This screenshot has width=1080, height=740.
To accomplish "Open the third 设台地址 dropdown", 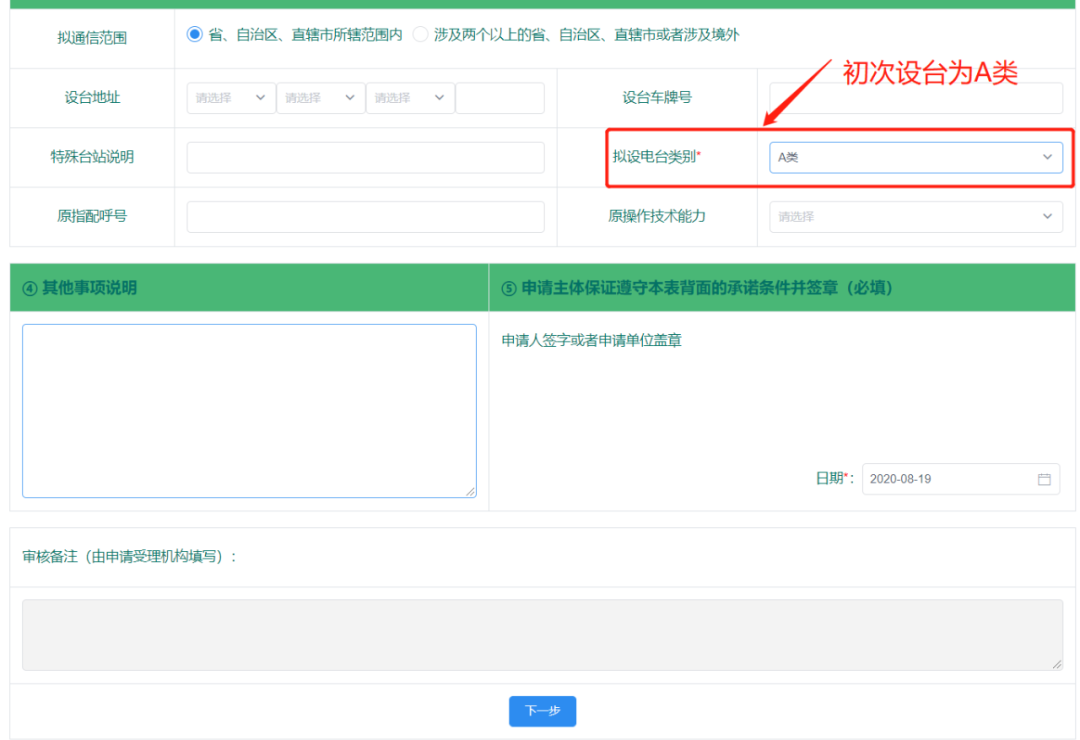I will tap(410, 98).
